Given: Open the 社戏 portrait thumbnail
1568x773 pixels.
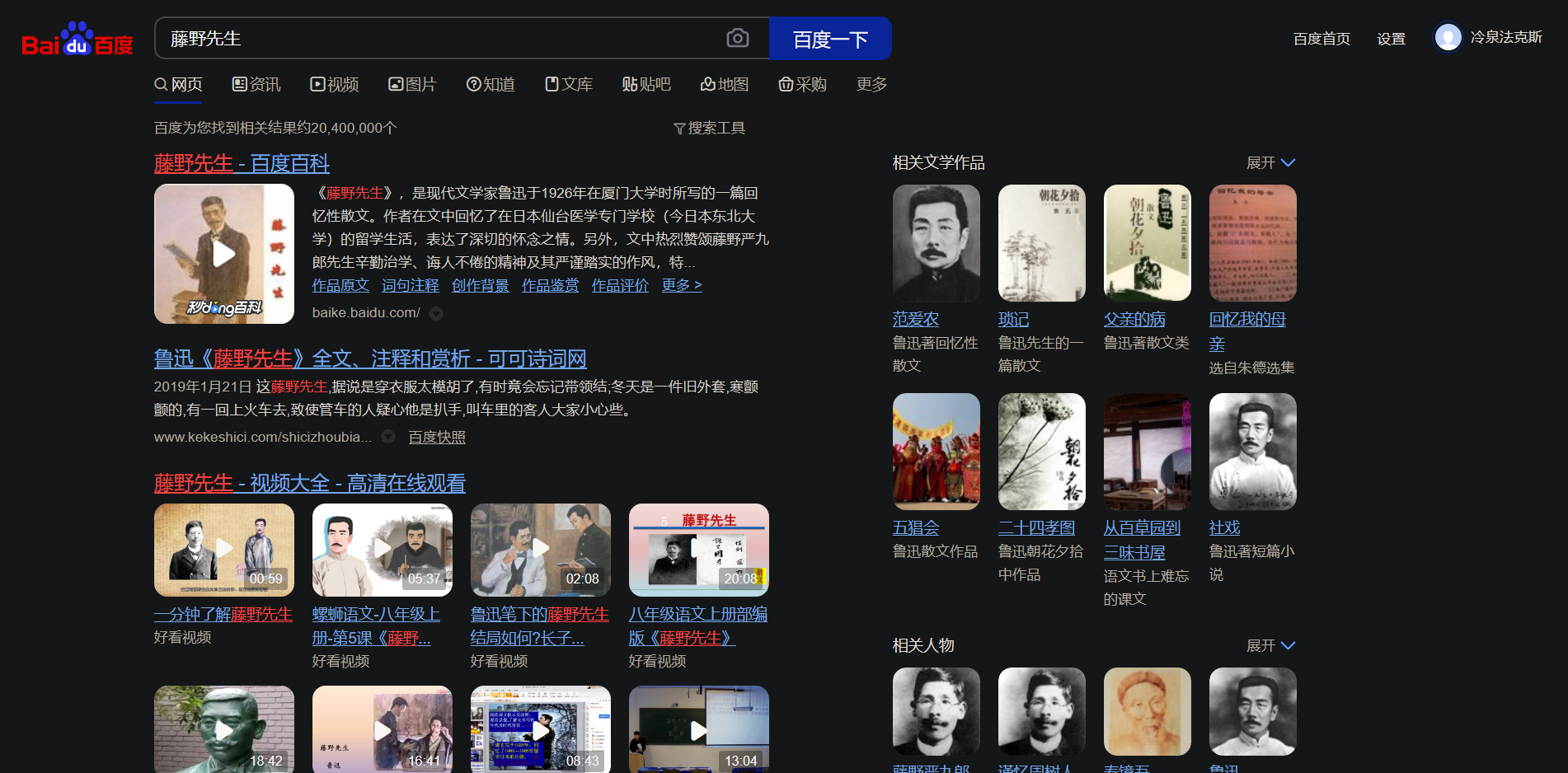Looking at the screenshot, I should point(1253,452).
